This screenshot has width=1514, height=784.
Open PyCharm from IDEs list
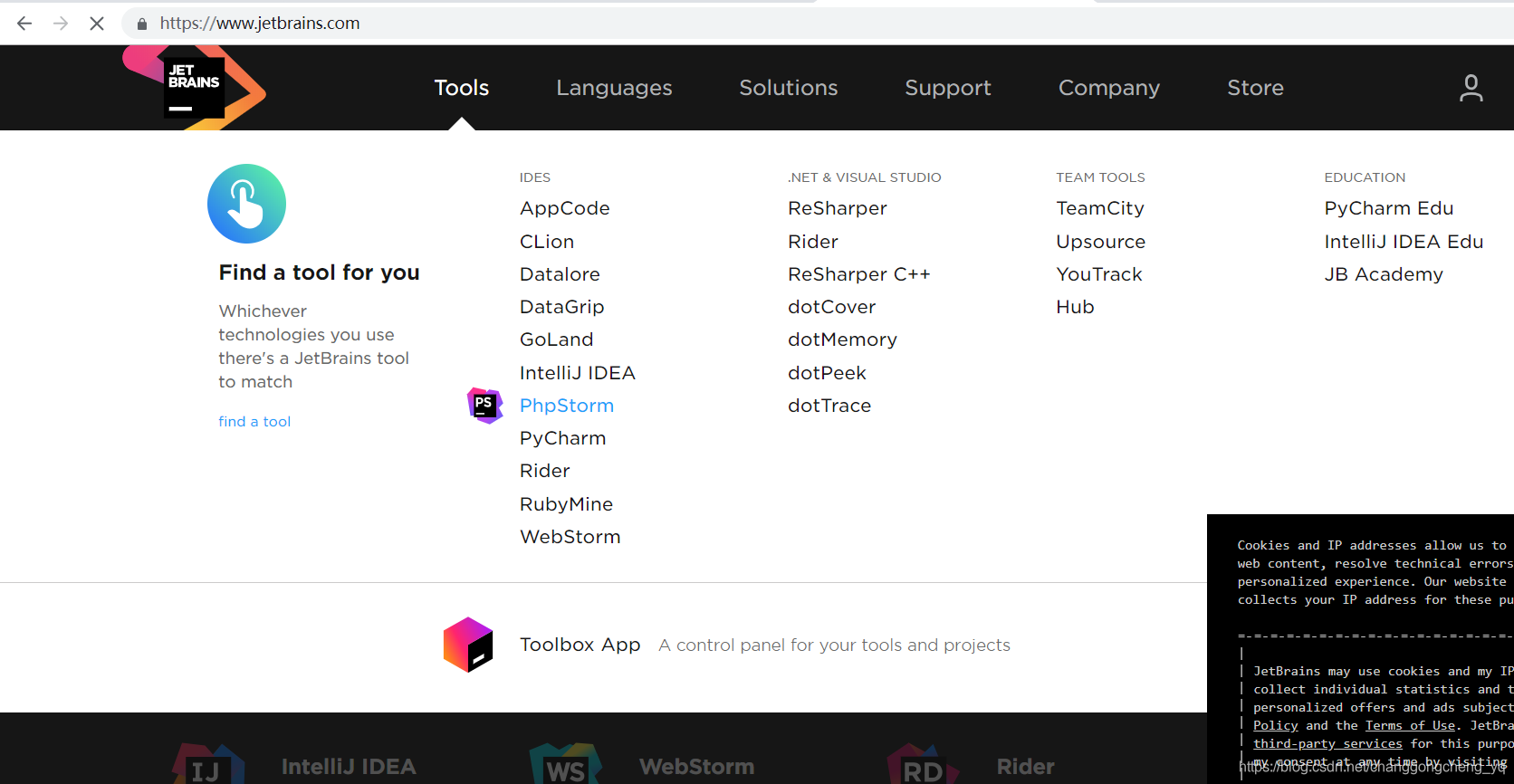[x=562, y=438]
